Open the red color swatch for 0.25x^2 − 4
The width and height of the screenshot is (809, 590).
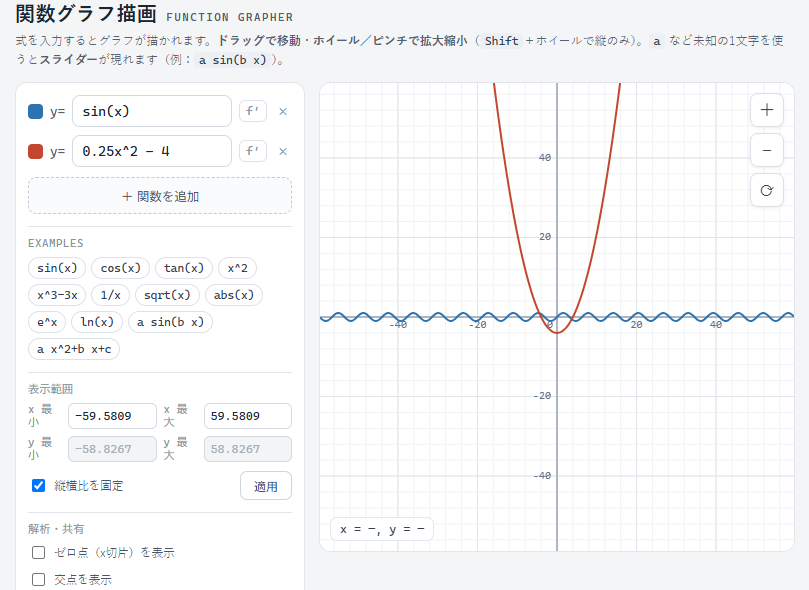pos(36,152)
